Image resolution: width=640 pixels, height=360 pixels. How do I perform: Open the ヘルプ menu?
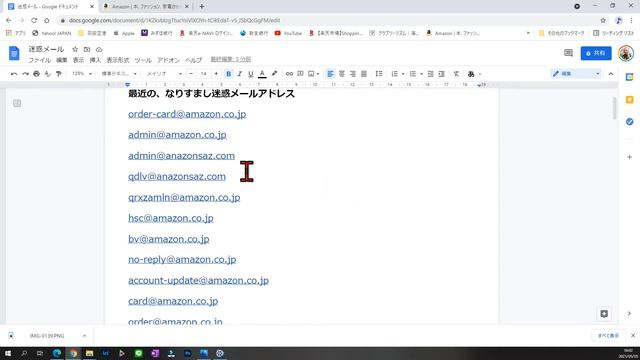[x=193, y=60]
